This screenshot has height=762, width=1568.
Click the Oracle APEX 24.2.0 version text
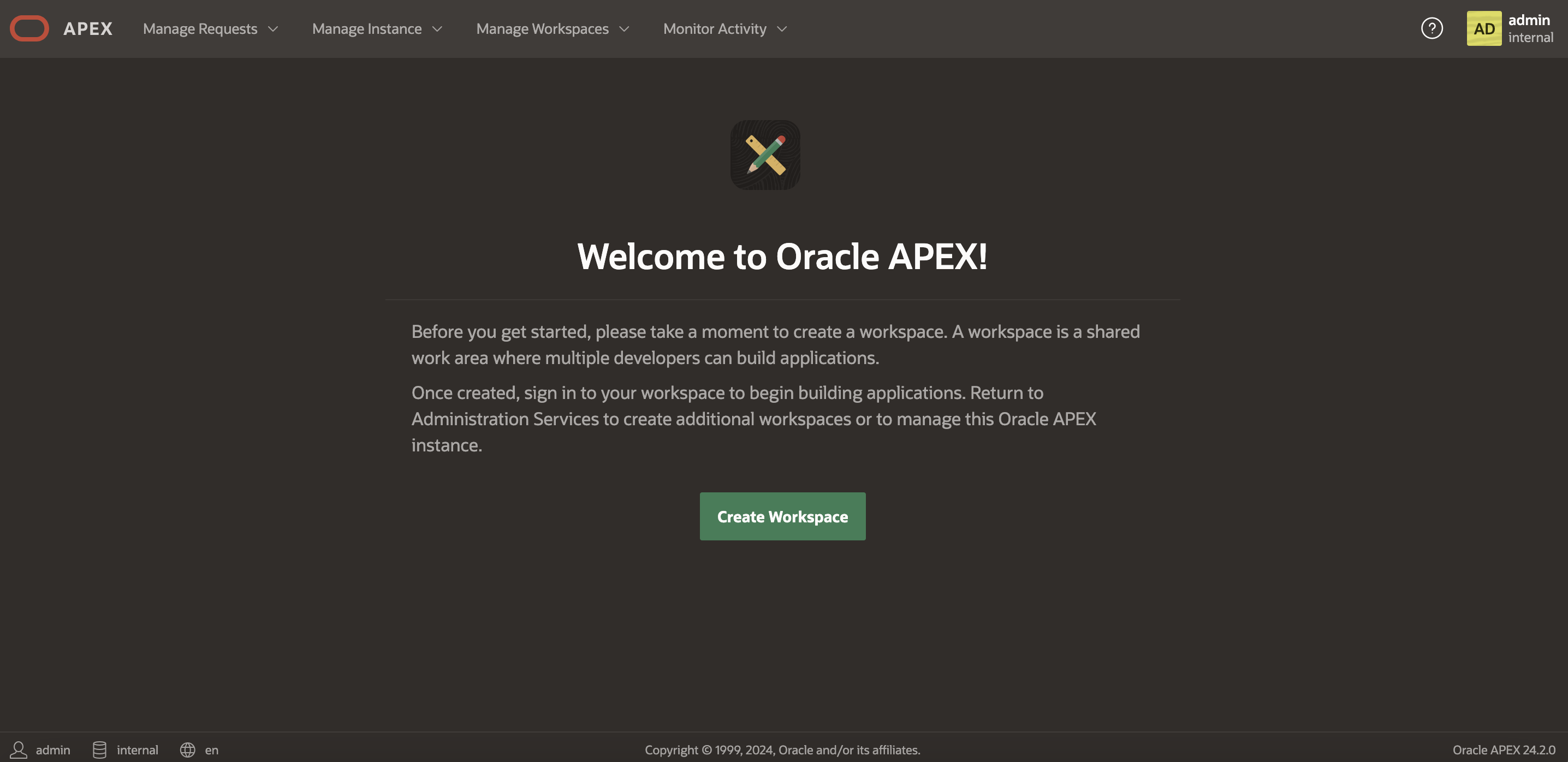click(1503, 750)
